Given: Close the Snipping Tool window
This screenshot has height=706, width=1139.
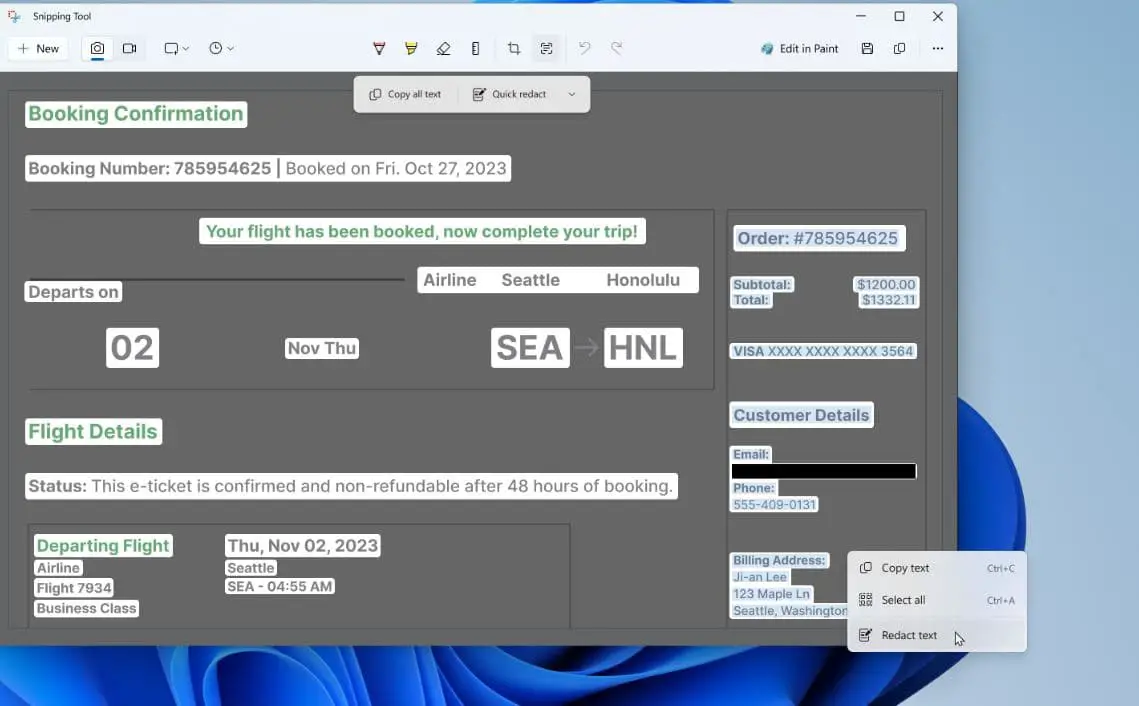Looking at the screenshot, I should pos(938,16).
